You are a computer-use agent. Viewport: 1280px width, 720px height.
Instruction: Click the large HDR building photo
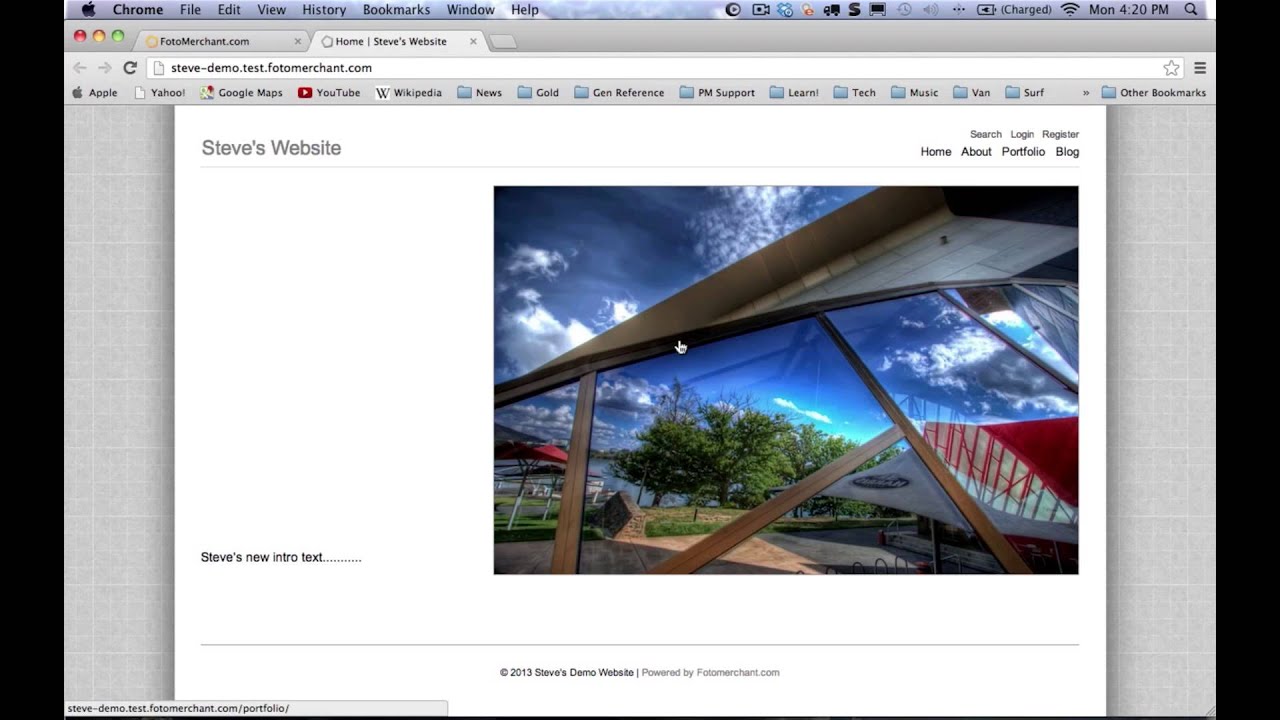pyautogui.click(x=786, y=380)
